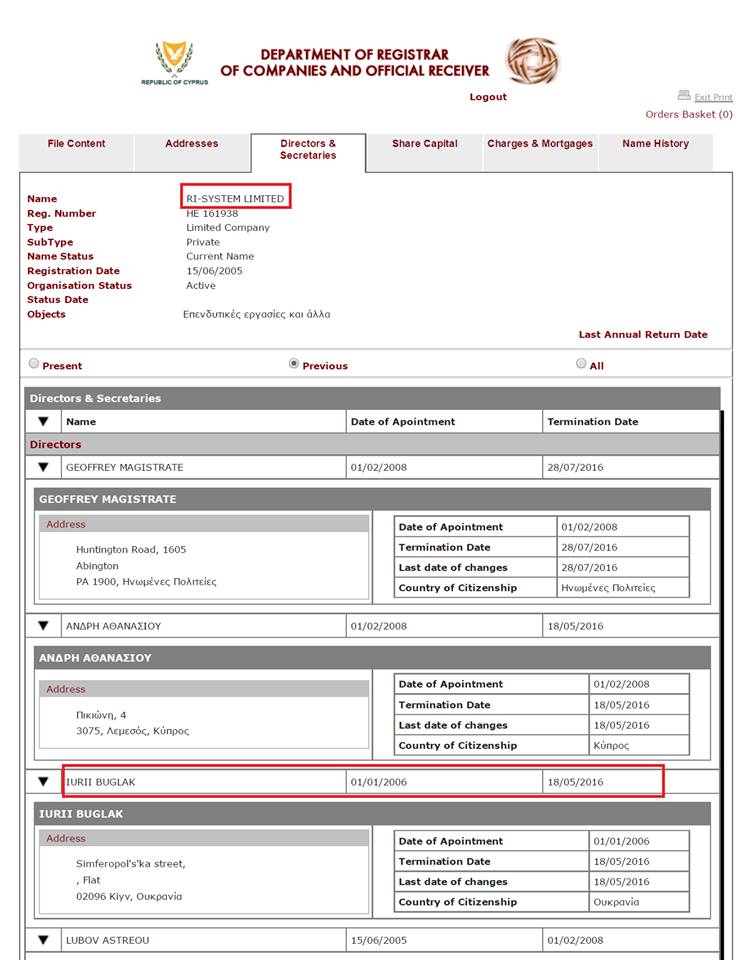Collapse the Iurii Buglak director row
755x960 pixels.
pos(43,782)
